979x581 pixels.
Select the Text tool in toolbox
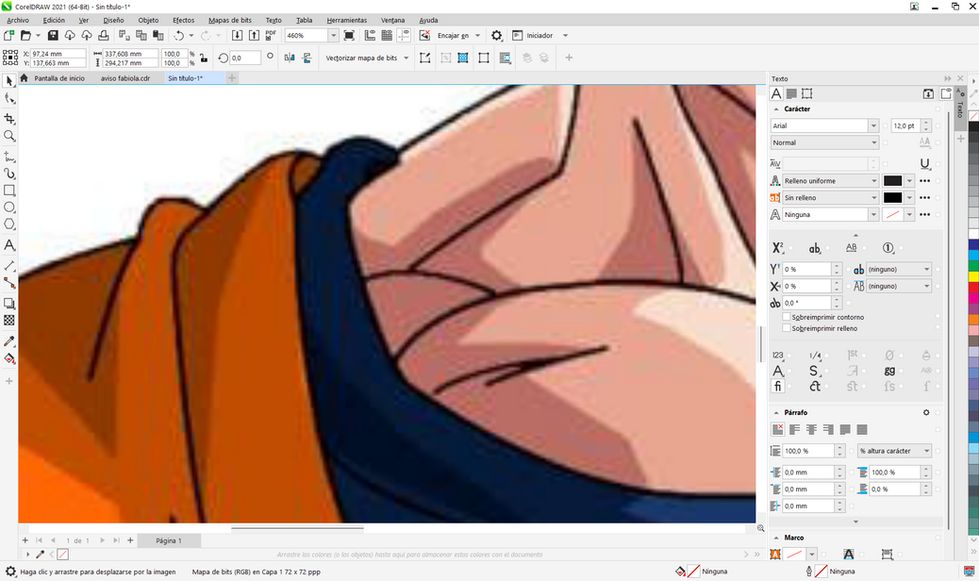point(9,245)
